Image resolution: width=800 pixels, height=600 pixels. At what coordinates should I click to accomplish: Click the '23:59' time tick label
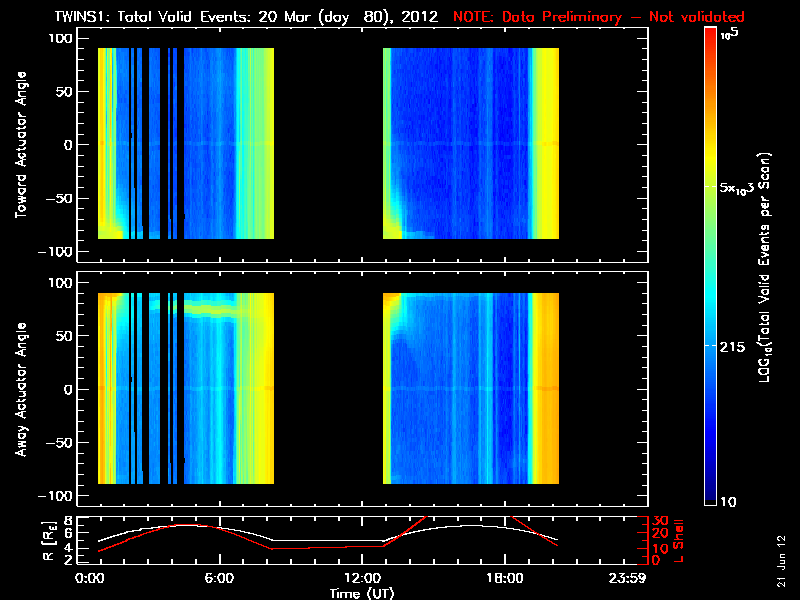(627, 579)
